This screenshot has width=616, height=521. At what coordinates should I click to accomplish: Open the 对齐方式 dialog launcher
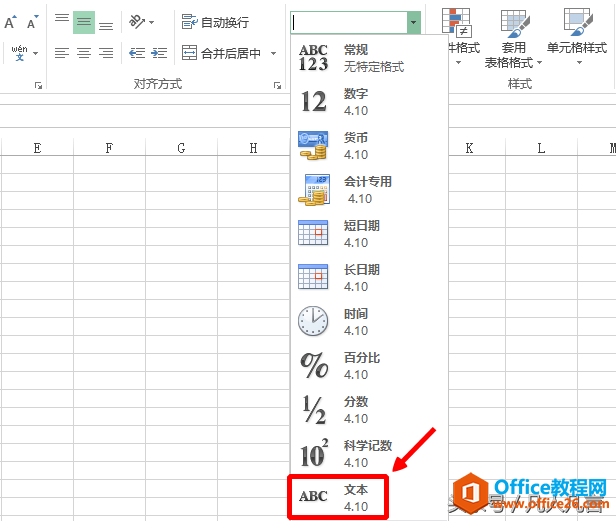[277, 85]
